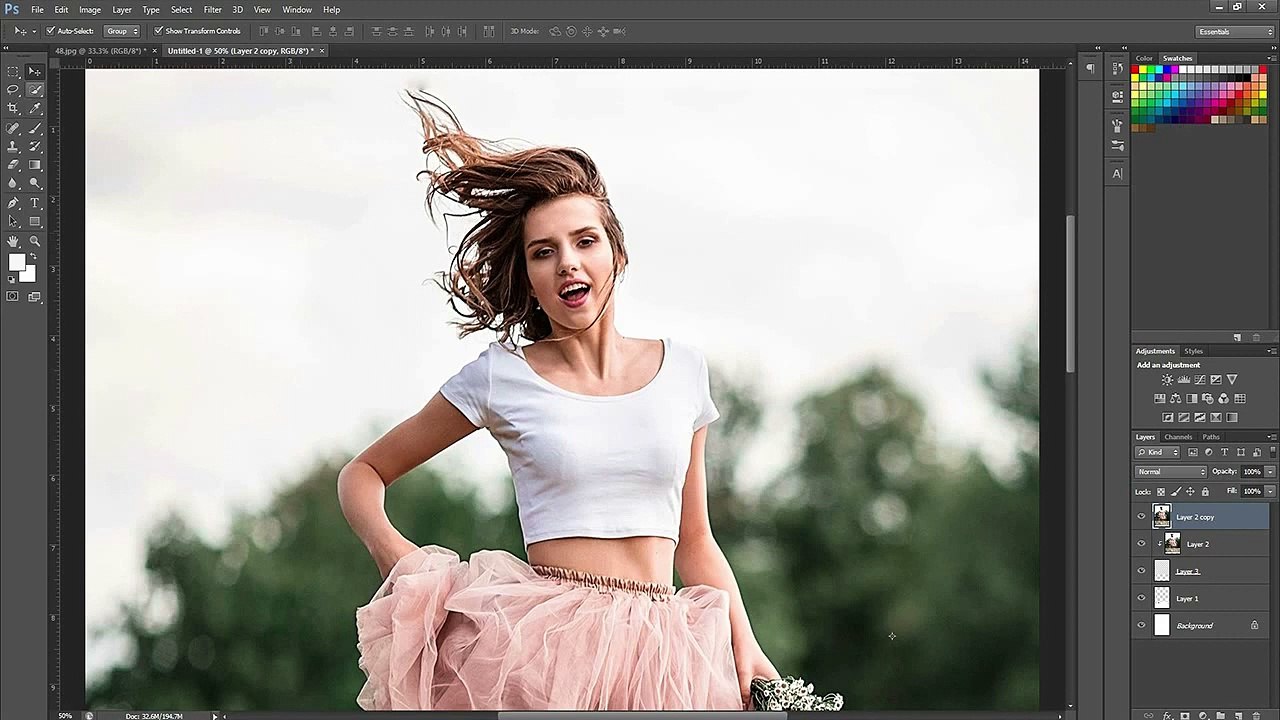Select the Horizontal Type tool
This screenshot has width=1280, height=720.
tap(35, 203)
